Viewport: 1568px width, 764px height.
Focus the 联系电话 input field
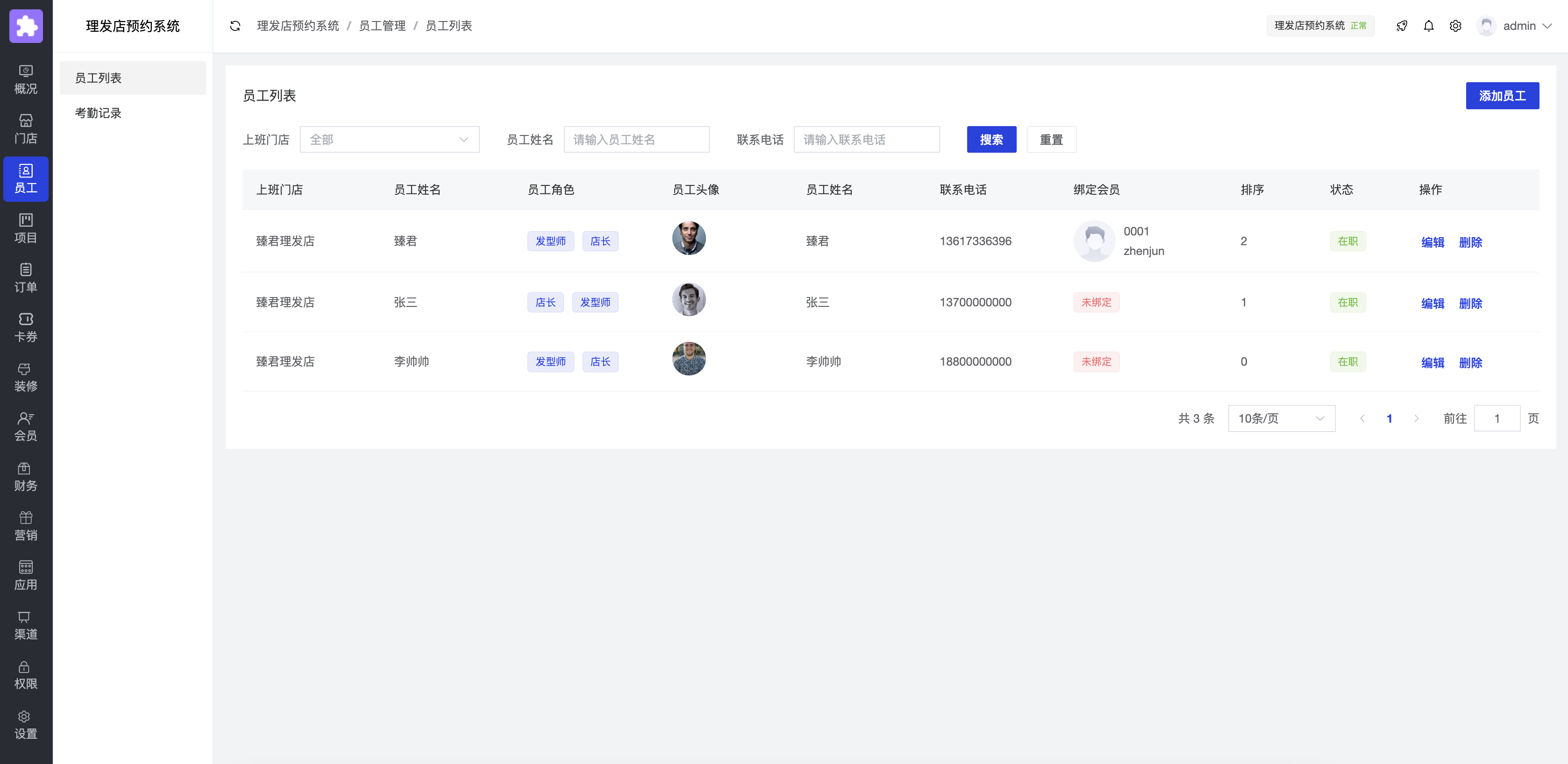tap(866, 139)
